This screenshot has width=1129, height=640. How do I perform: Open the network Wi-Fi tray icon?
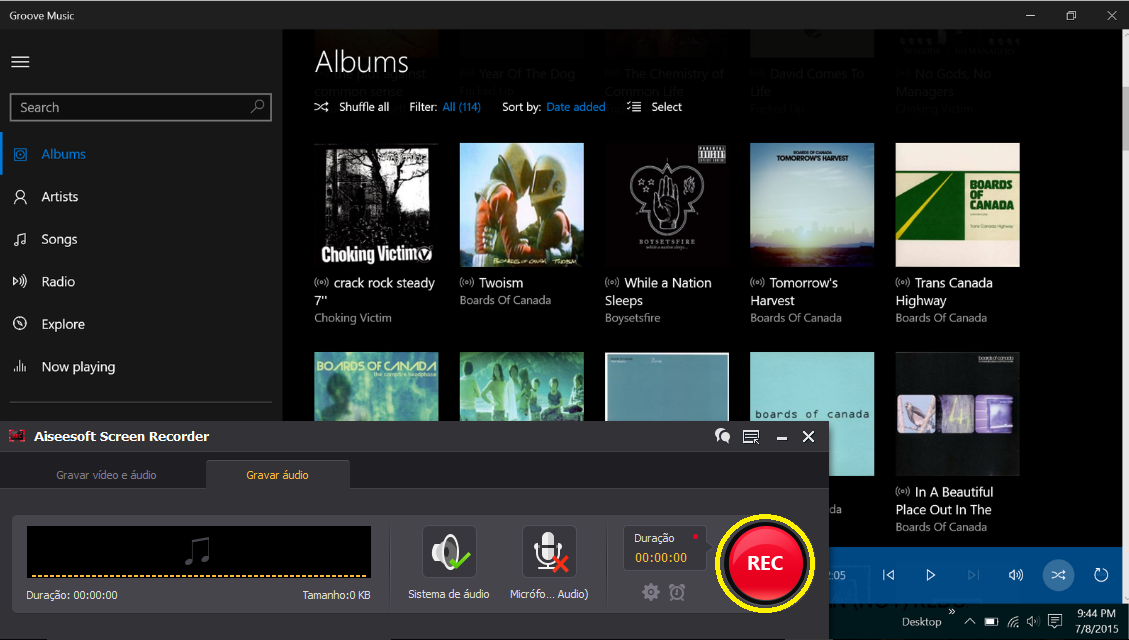click(1013, 621)
